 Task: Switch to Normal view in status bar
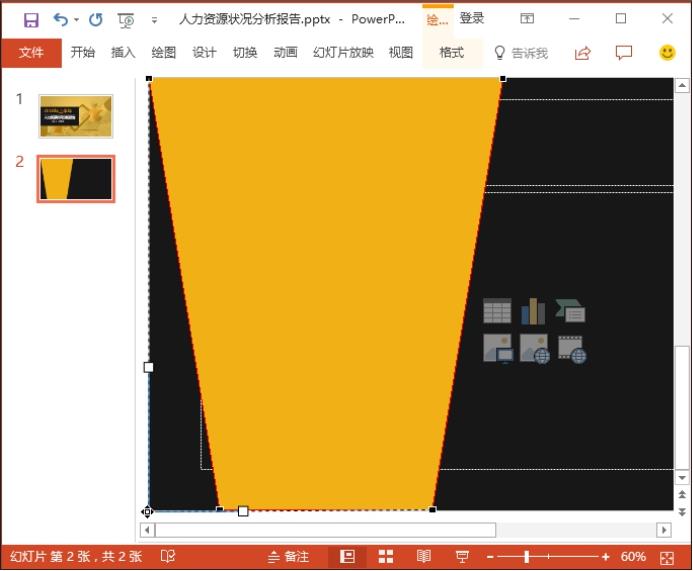347,556
